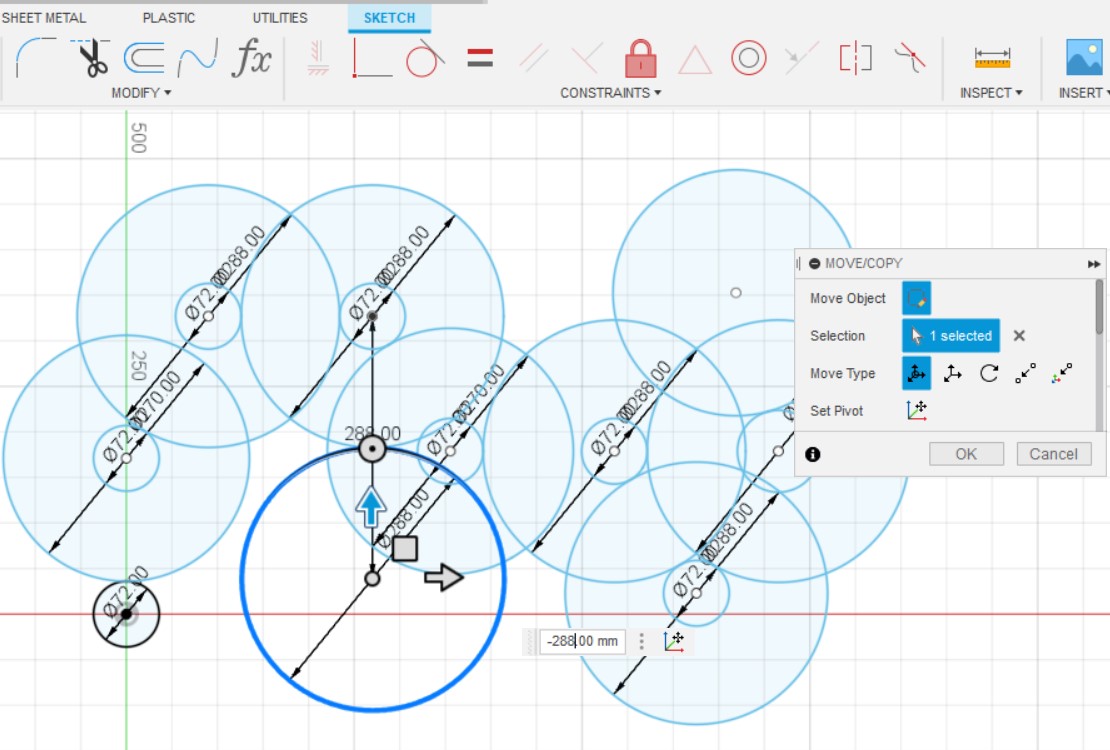Screen dimensions: 1110x750
Task: Apply Curvature constraint icon
Action: click(910, 57)
